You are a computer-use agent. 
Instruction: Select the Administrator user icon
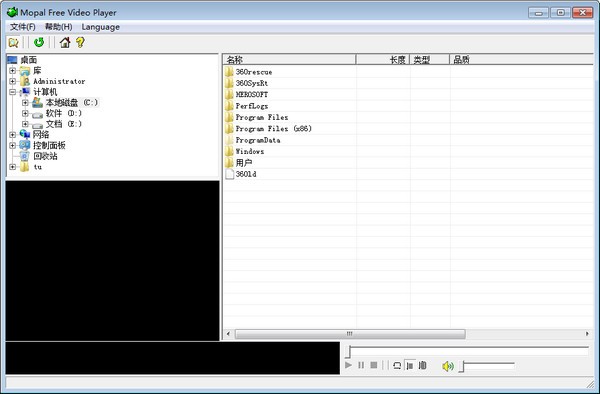tap(25, 81)
